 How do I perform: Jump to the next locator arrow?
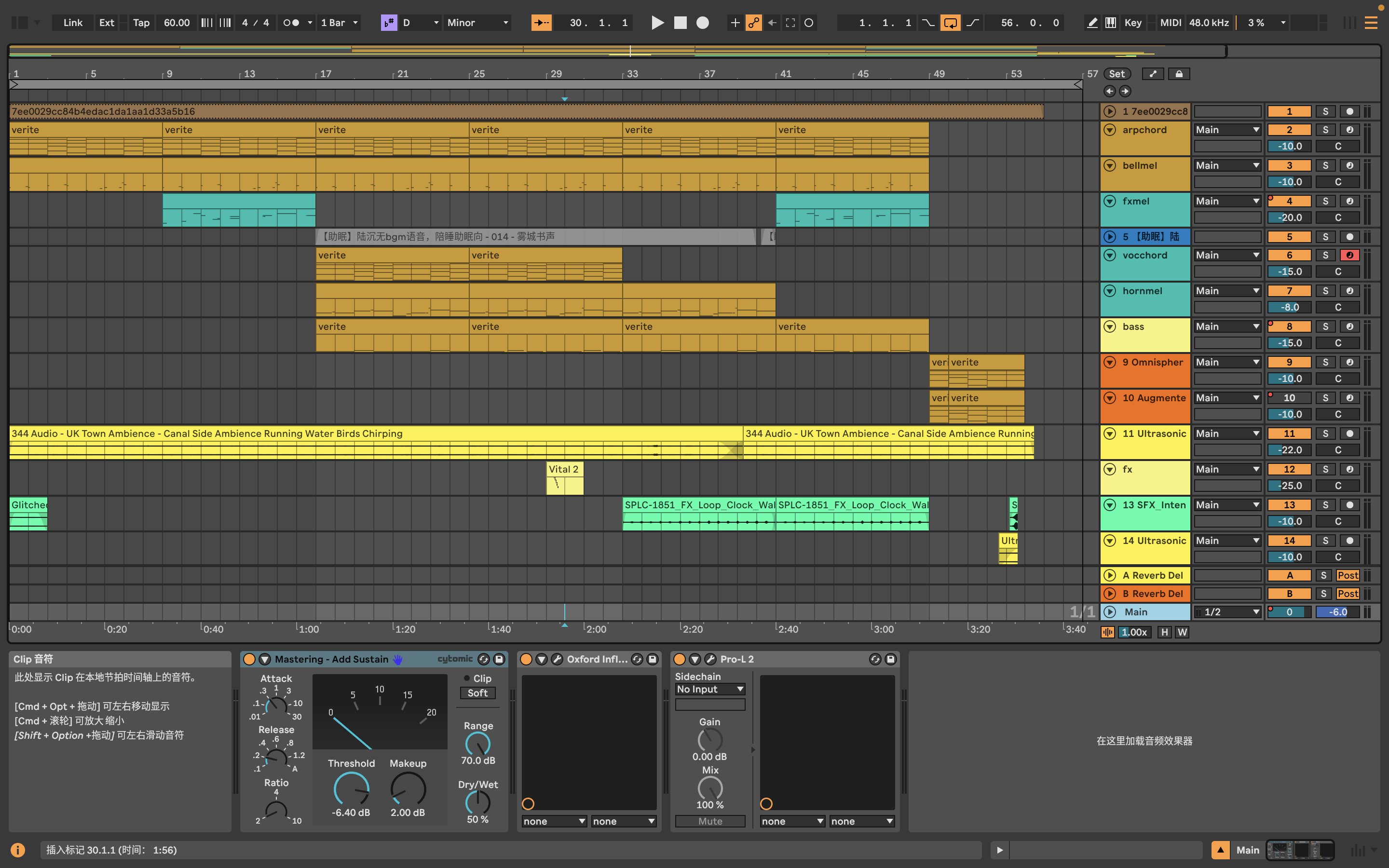pyautogui.click(x=1125, y=91)
